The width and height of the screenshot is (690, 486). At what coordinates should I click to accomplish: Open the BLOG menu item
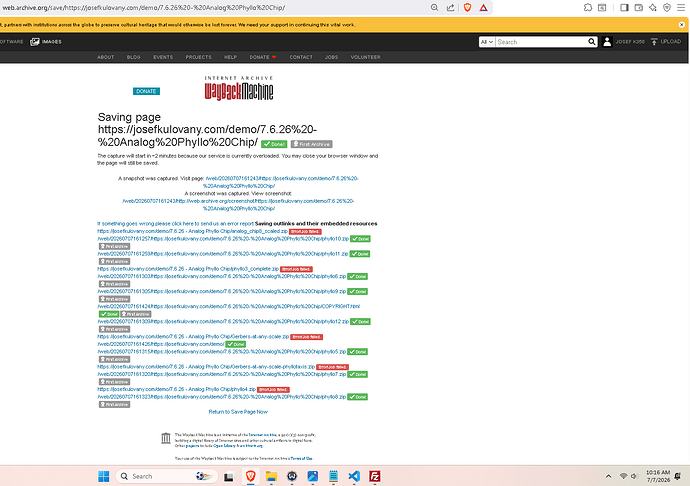point(134,57)
